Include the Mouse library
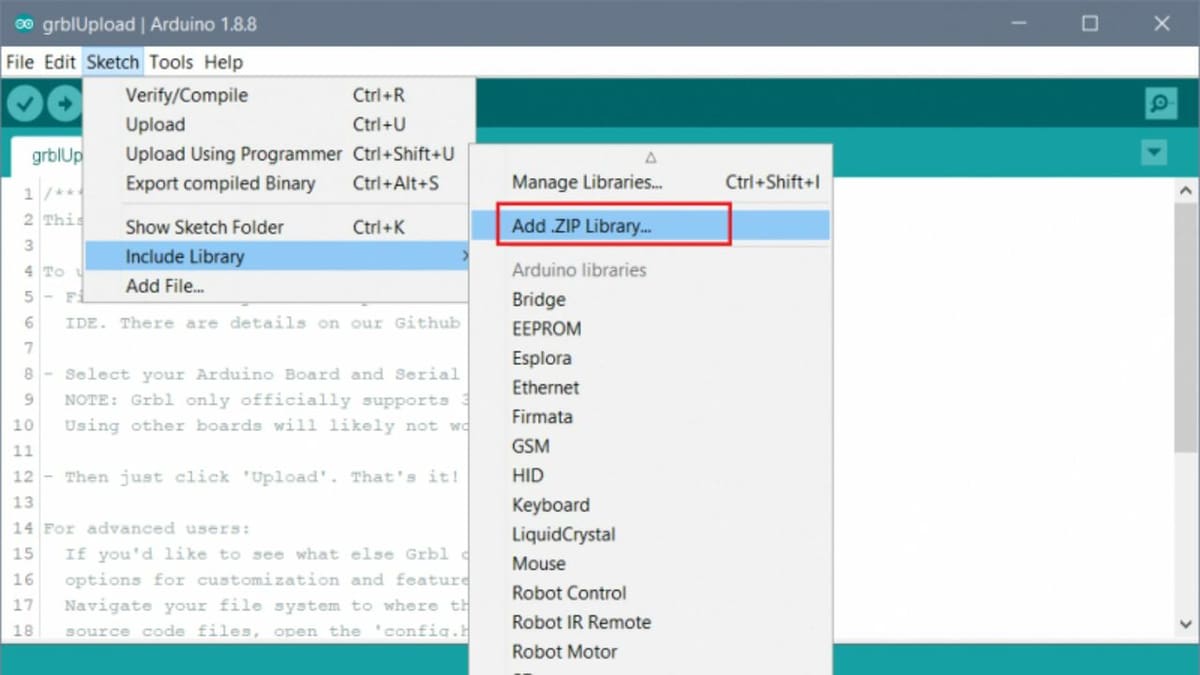This screenshot has height=675, width=1200. pos(651,563)
